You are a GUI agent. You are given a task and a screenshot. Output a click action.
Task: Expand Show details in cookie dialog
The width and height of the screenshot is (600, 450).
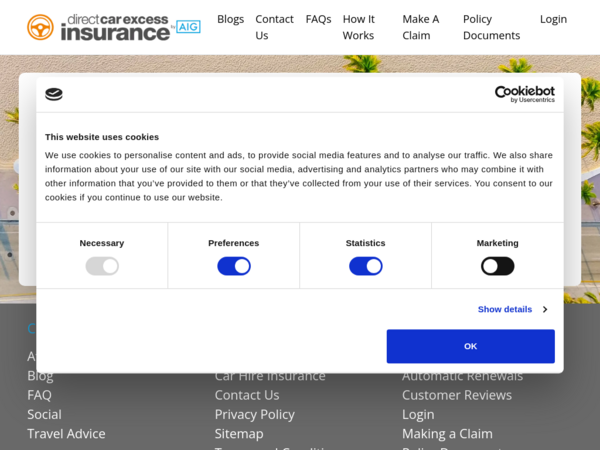[x=512, y=309]
